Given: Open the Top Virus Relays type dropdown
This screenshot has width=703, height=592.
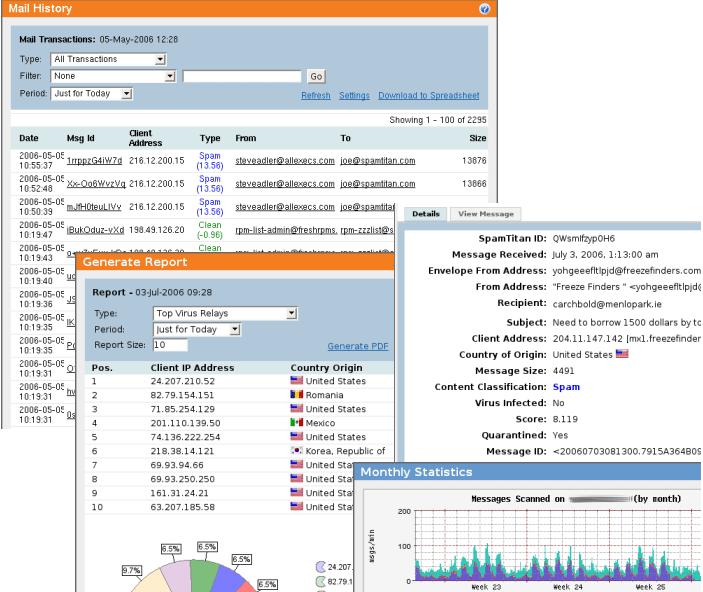Looking at the screenshot, I should point(225,313).
